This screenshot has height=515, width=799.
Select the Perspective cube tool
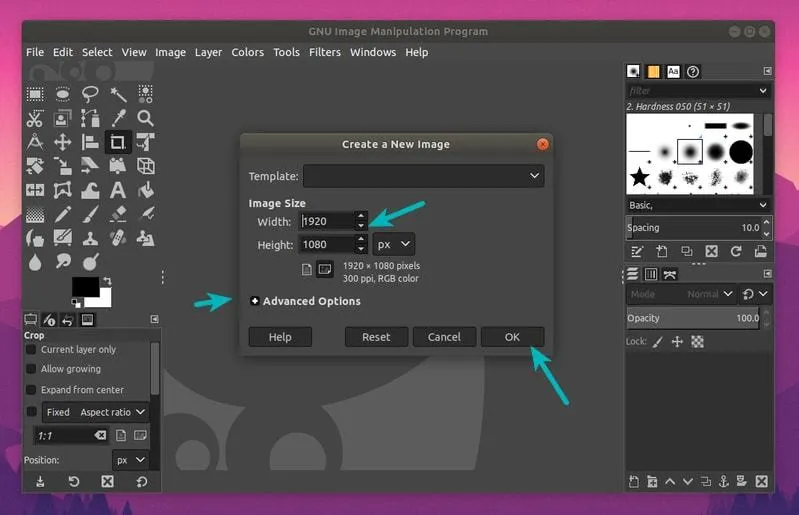click(x=146, y=166)
